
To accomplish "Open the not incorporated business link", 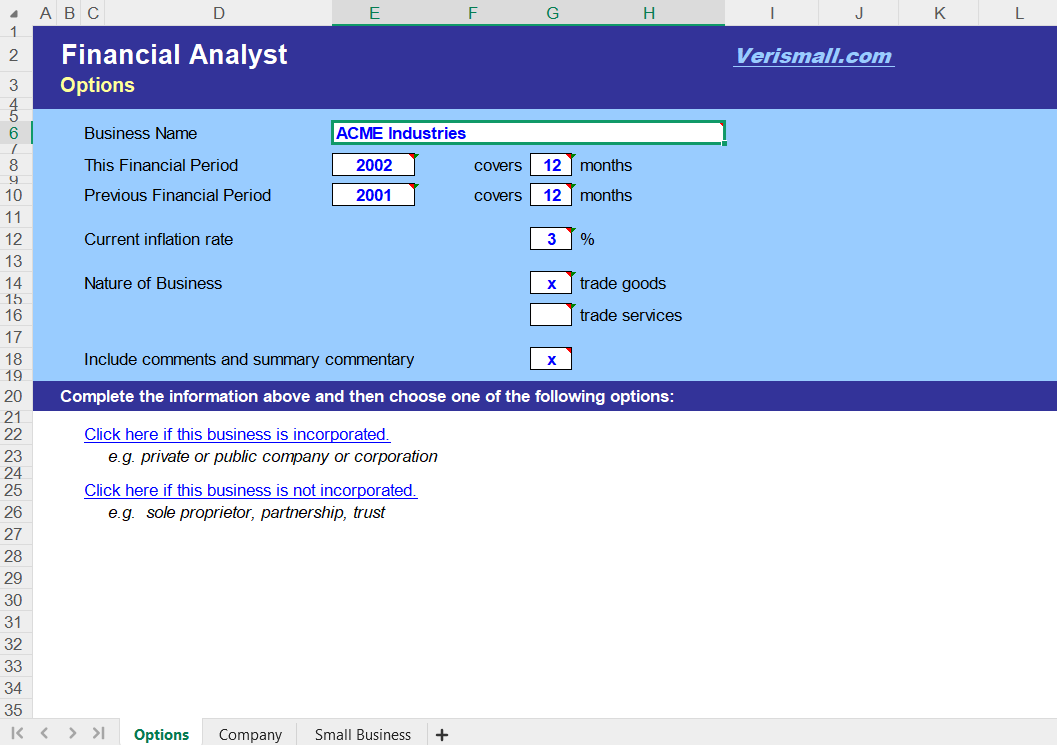I will pyautogui.click(x=250, y=490).
